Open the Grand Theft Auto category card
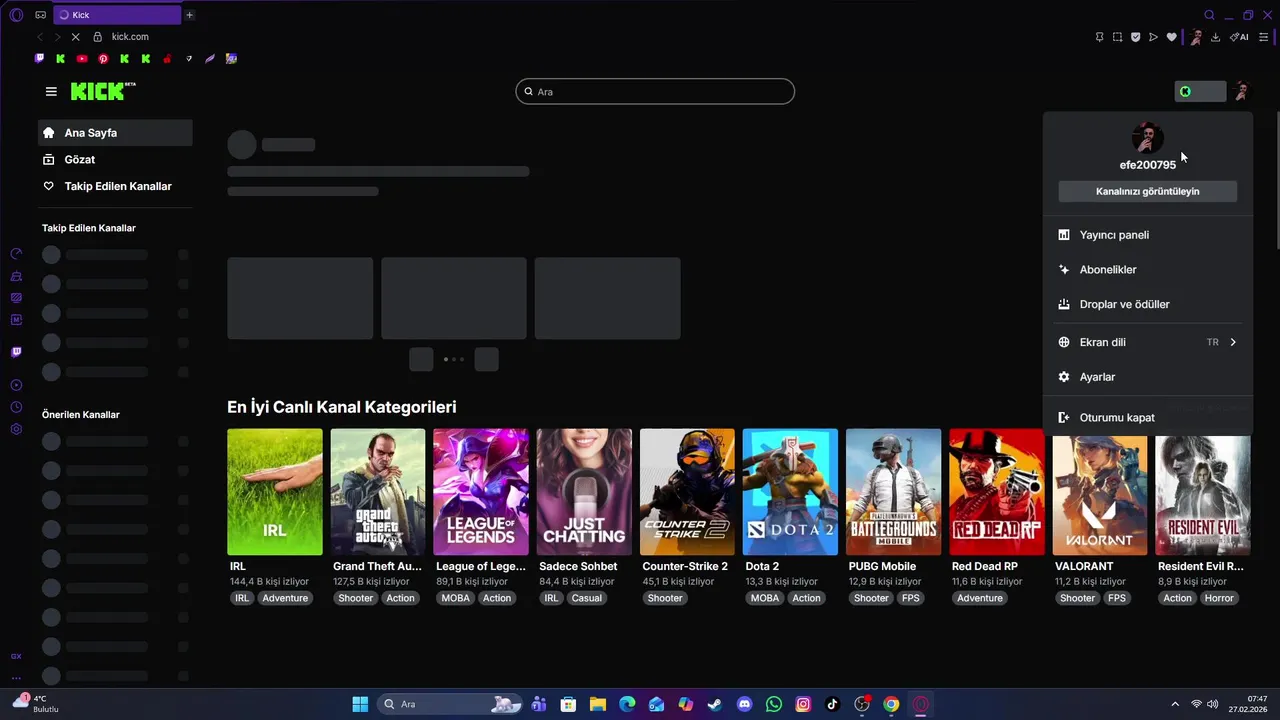 click(x=378, y=492)
